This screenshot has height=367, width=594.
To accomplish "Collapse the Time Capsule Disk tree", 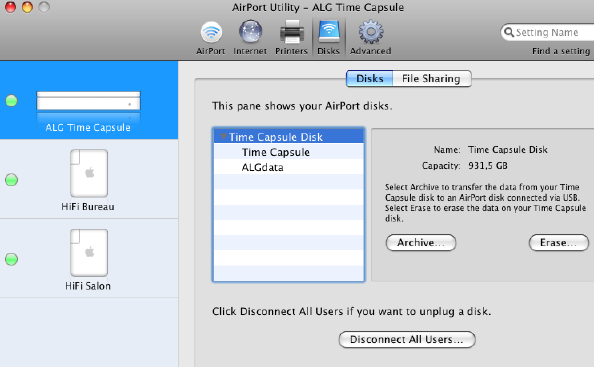I will coord(224,136).
